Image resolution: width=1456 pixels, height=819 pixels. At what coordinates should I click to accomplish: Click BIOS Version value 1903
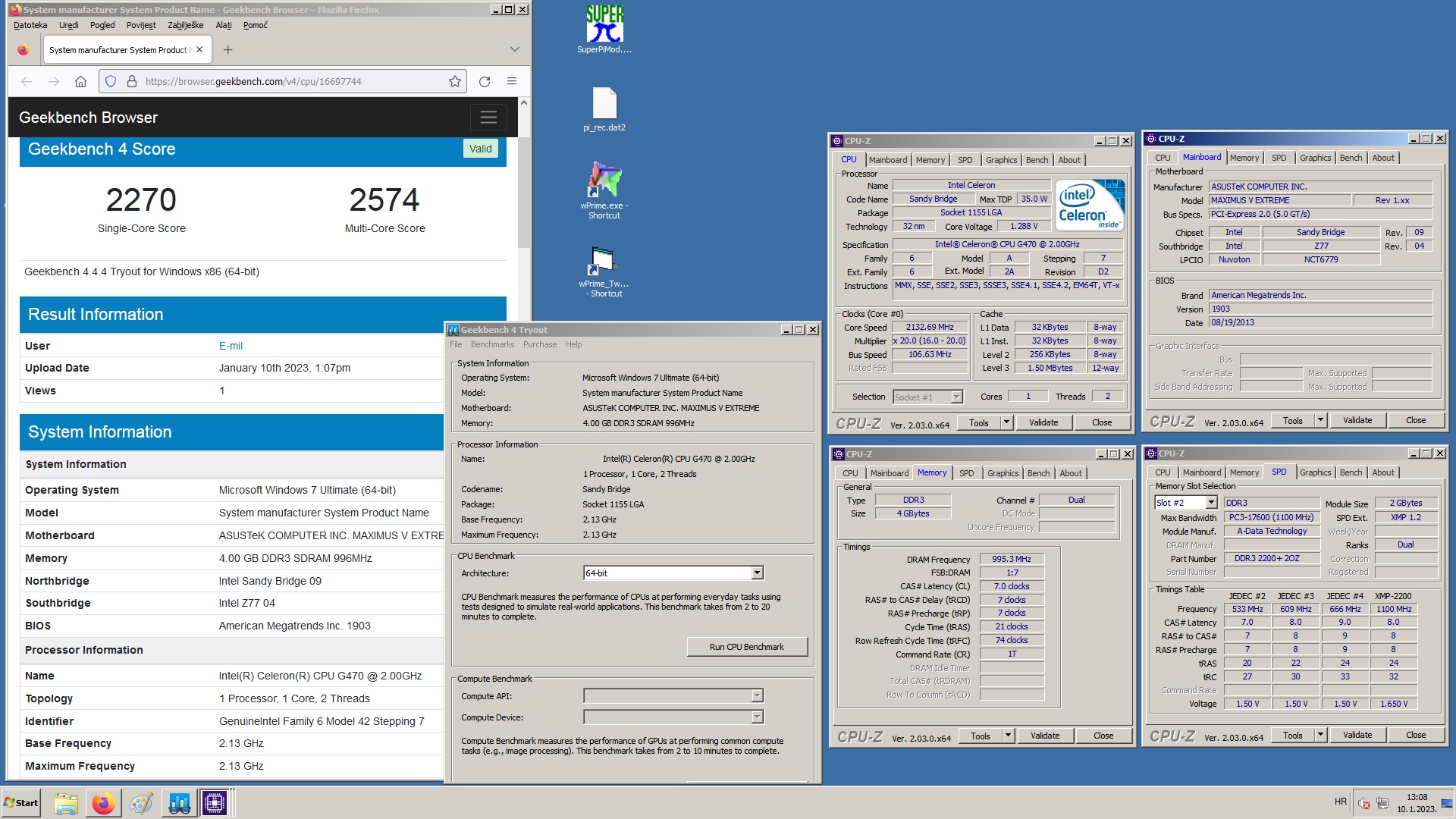(x=1320, y=309)
